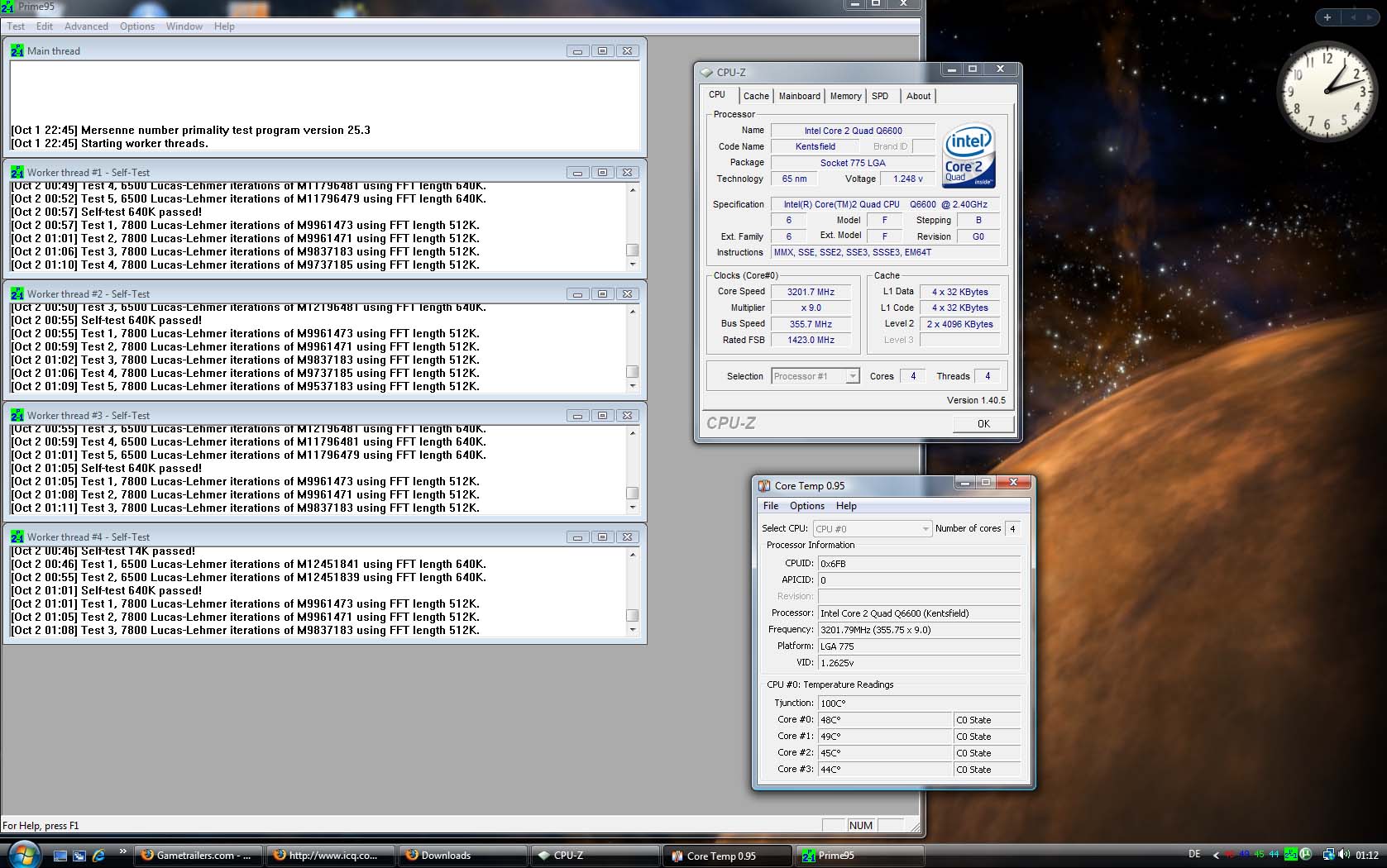The image size is (1387, 868).
Task: Open the Prime95 Edit menu
Action: pos(45,26)
